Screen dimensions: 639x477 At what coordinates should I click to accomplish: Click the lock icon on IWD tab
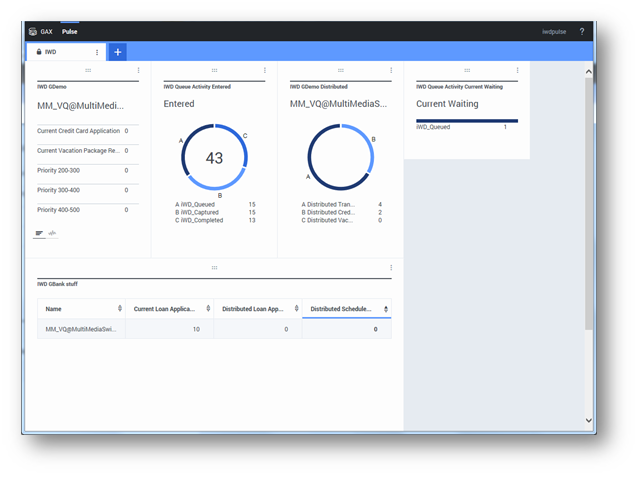click(39, 52)
